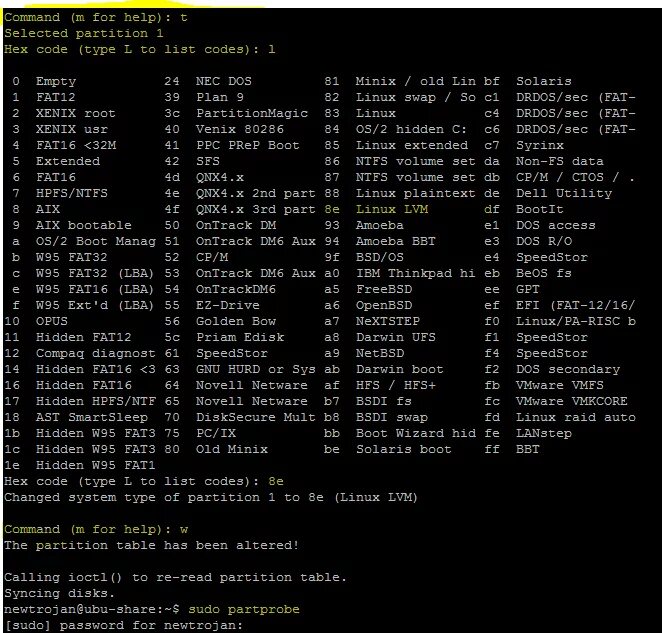The height and width of the screenshot is (633, 662).
Task: Click the 'EZ-Drive' entry
Action: tap(228, 305)
